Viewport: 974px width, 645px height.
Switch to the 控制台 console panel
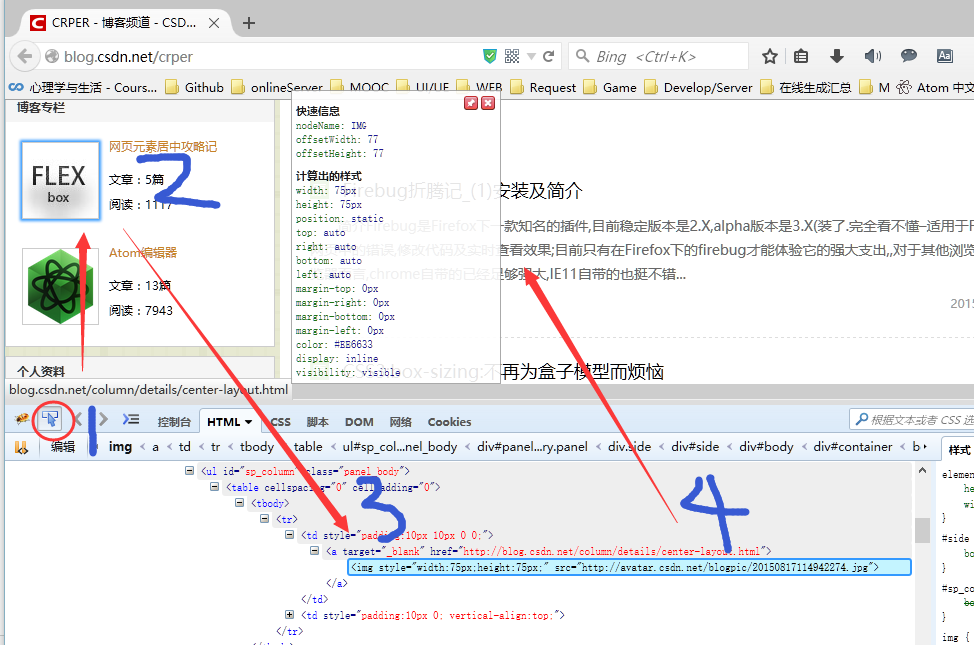coord(174,422)
